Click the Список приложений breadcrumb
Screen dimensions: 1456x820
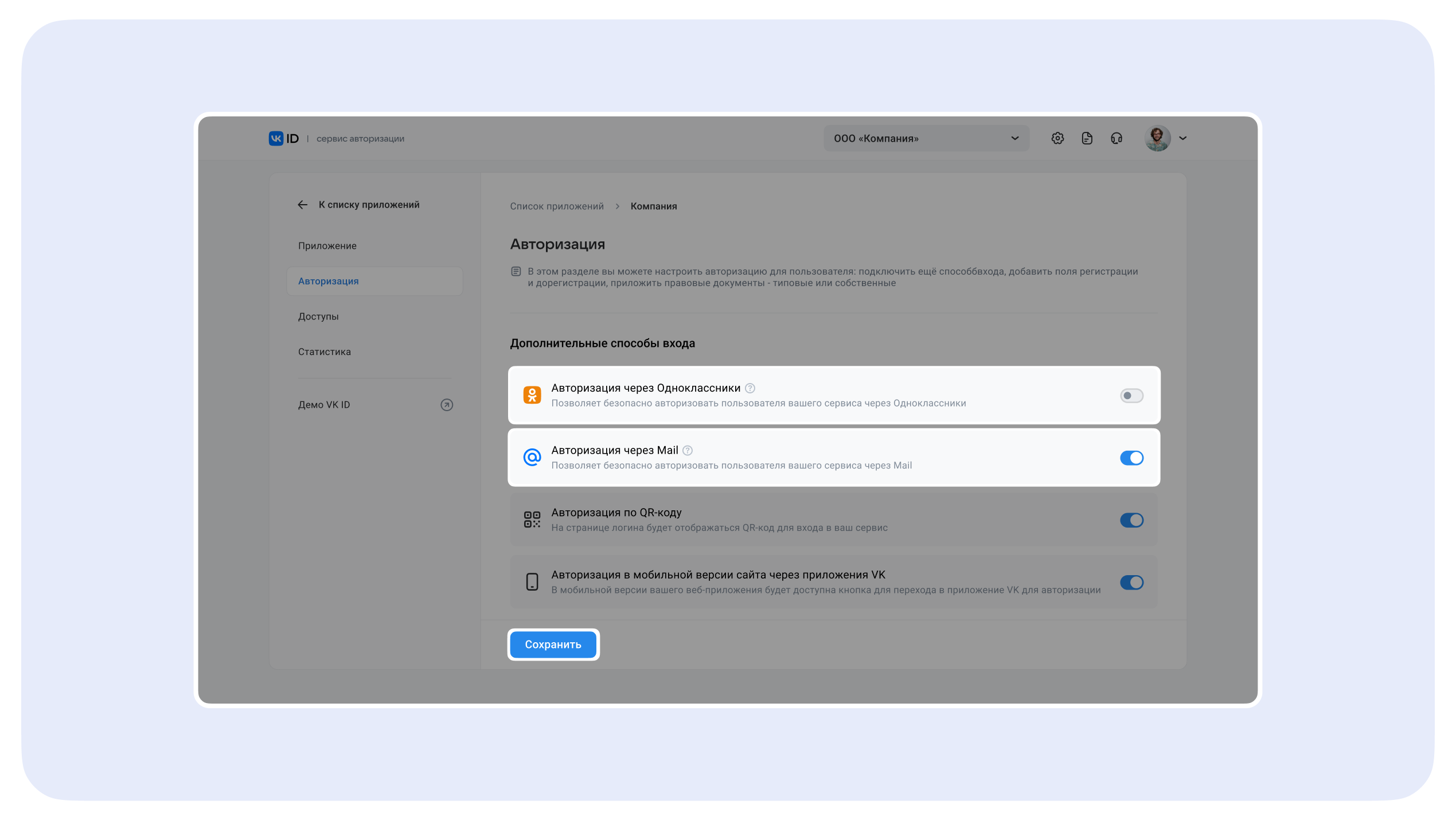[557, 206]
